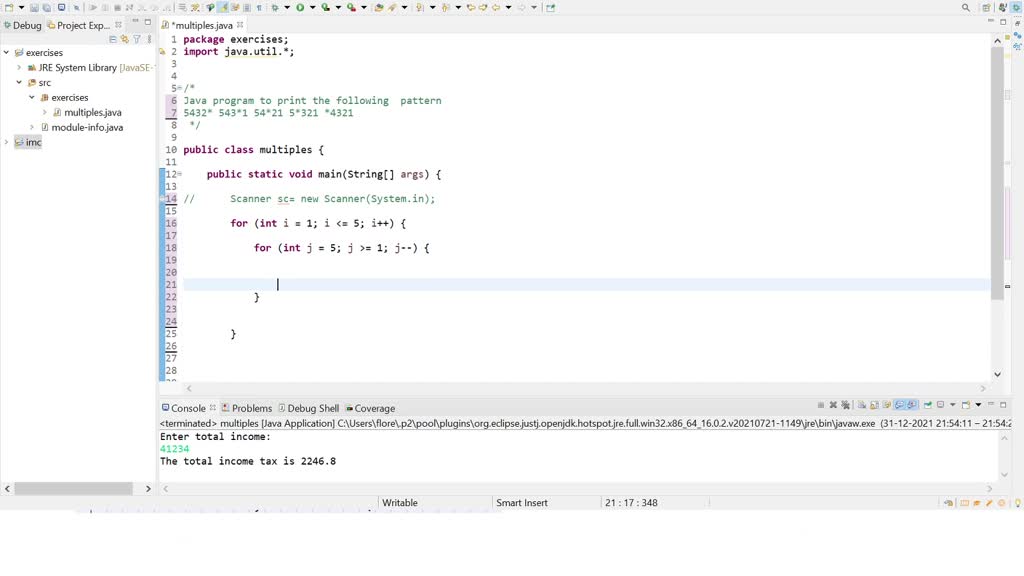Expand the module-info.java tree node

pyautogui.click(x=32, y=127)
